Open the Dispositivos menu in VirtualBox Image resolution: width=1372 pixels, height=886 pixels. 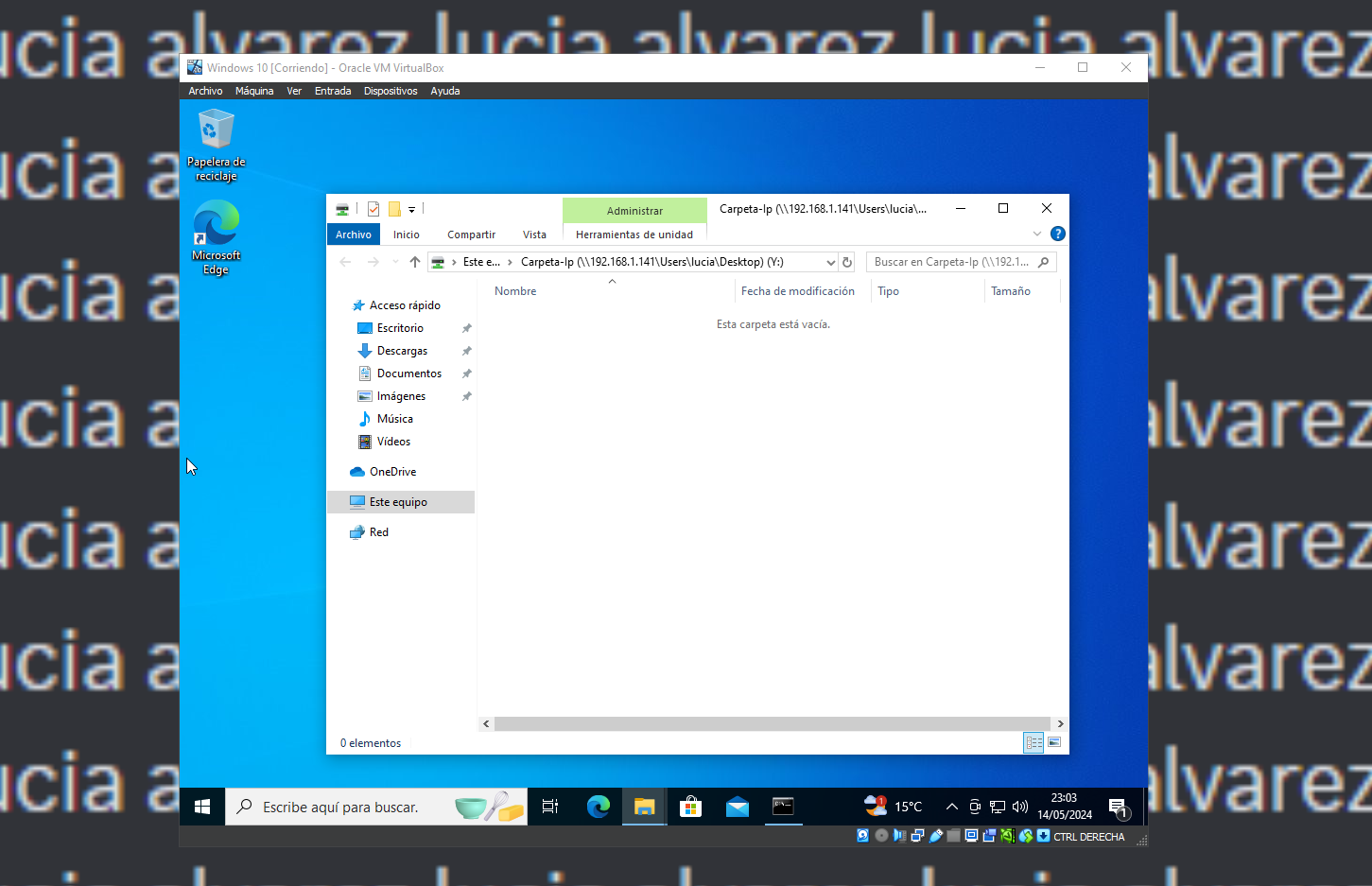391,90
